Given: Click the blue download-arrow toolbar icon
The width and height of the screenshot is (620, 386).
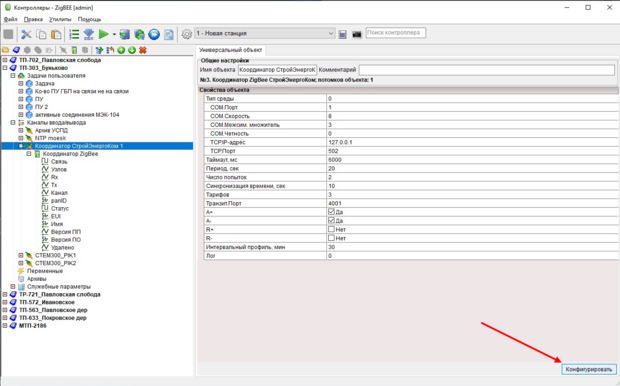Looking at the screenshot, I should 89,34.
